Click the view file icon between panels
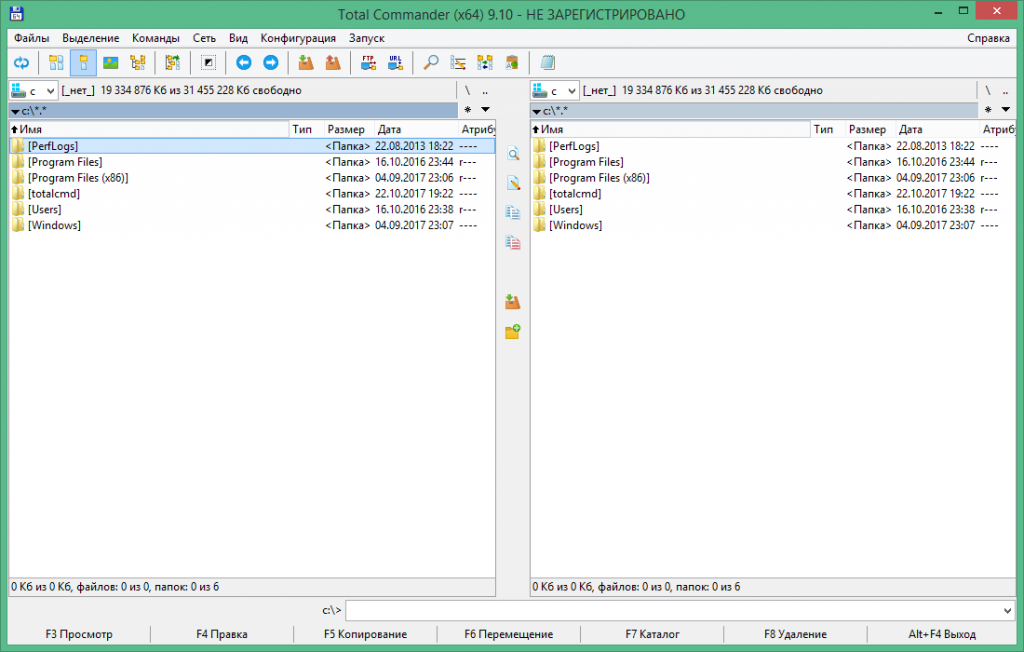This screenshot has height=652, width=1024. [x=513, y=154]
